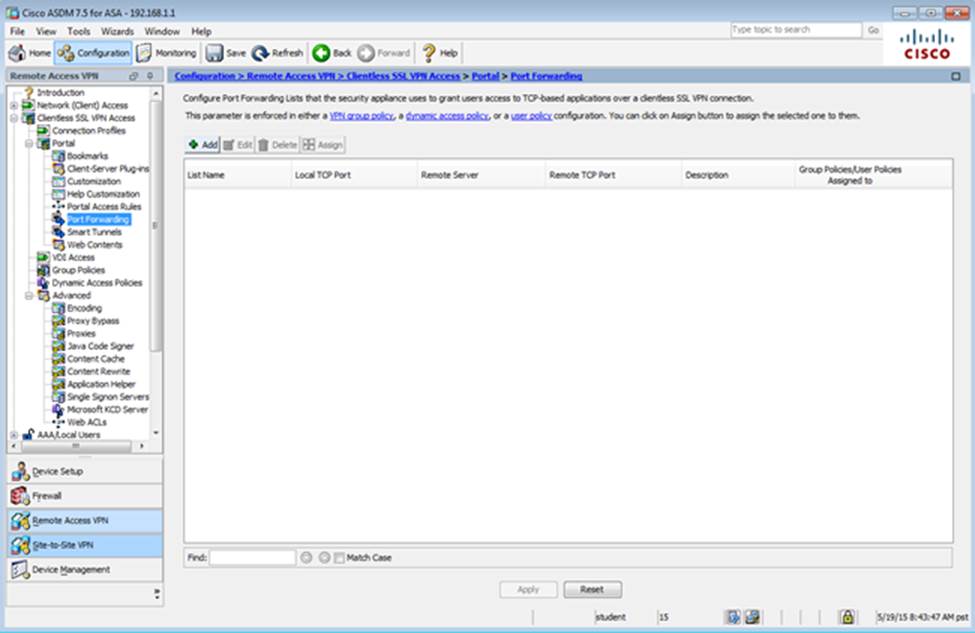The image size is (975, 633).
Task: Click the Save toolbar icon
Action: point(214,53)
